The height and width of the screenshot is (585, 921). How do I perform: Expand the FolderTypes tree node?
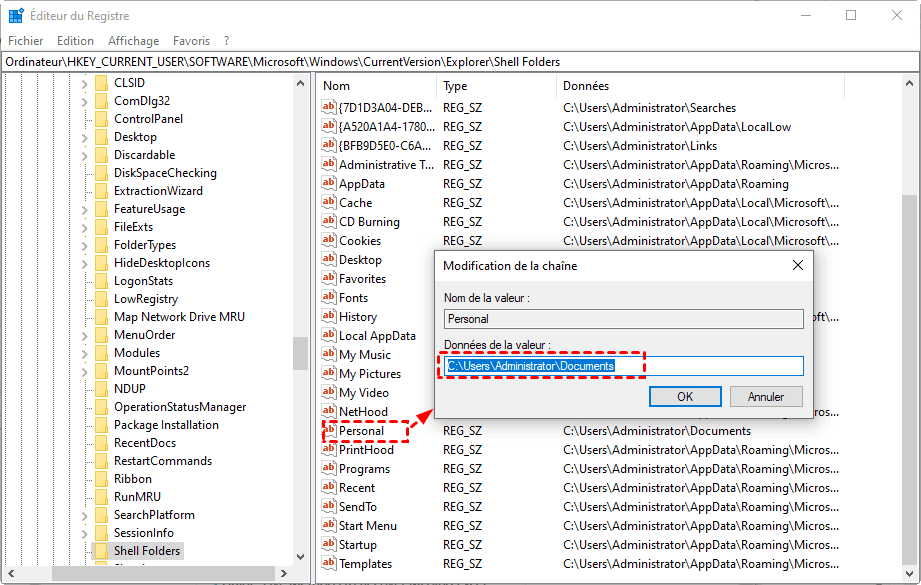(x=85, y=246)
